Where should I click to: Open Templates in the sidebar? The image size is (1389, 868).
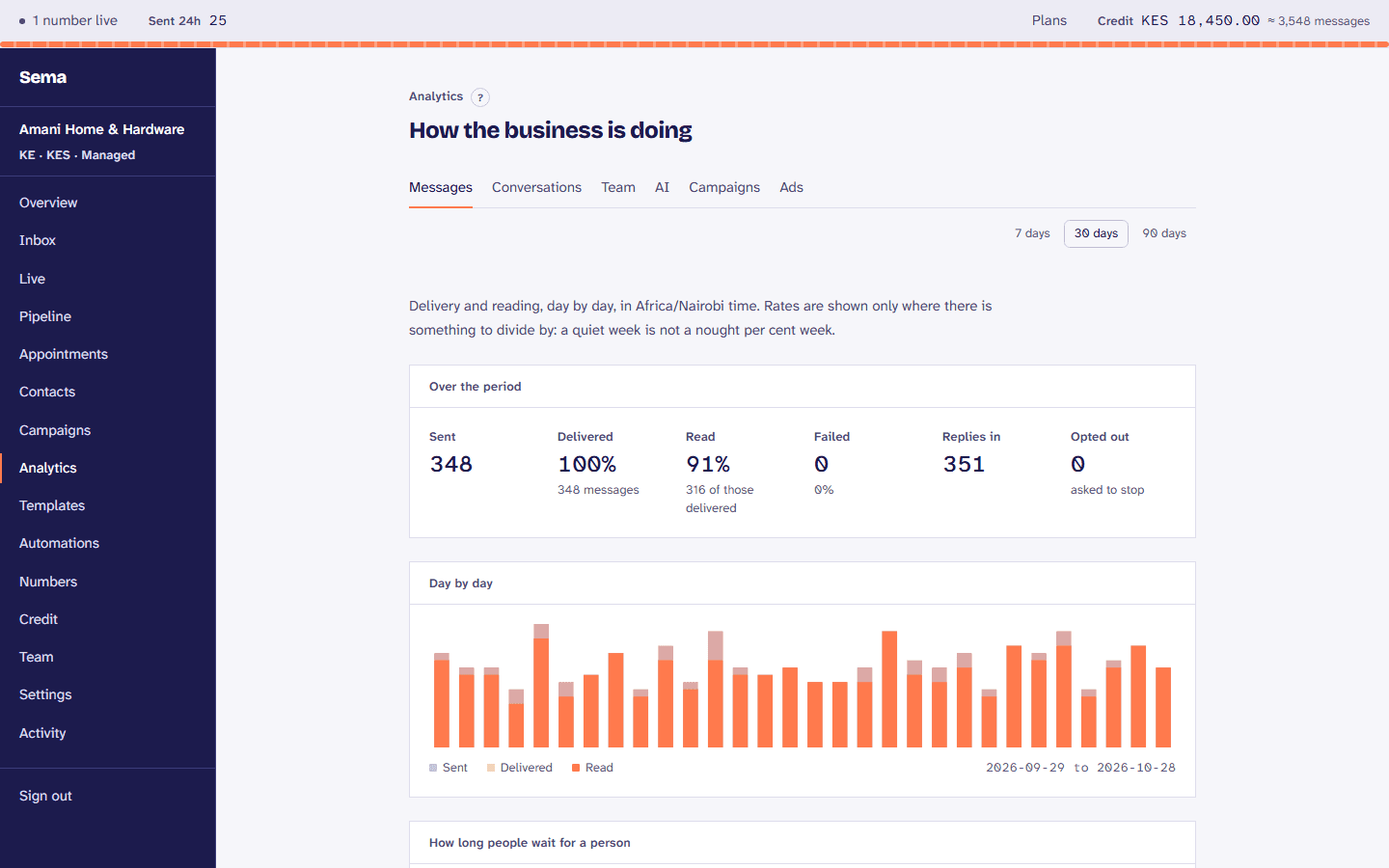pyautogui.click(x=108, y=505)
